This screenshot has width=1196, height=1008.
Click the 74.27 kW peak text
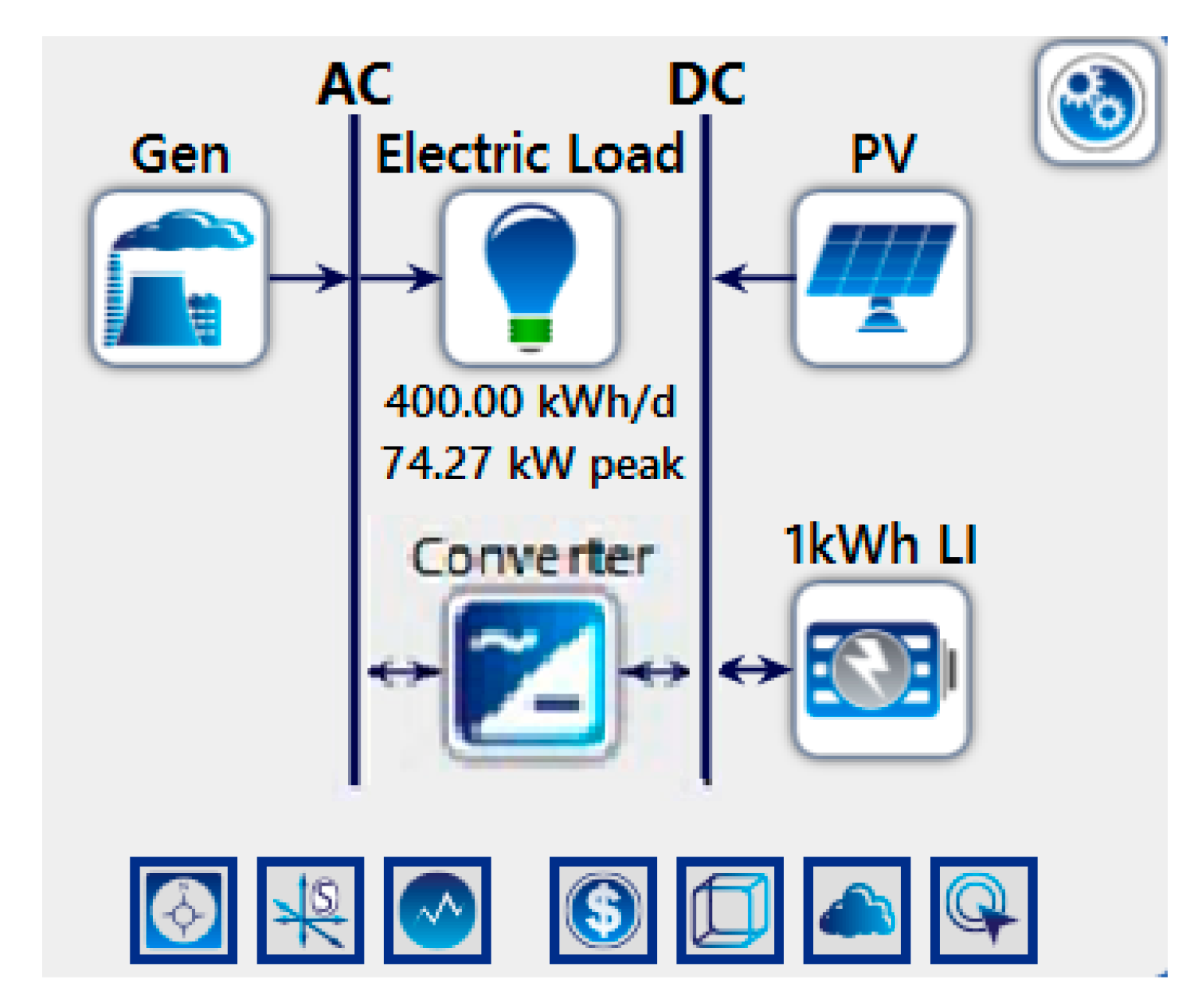click(x=533, y=462)
